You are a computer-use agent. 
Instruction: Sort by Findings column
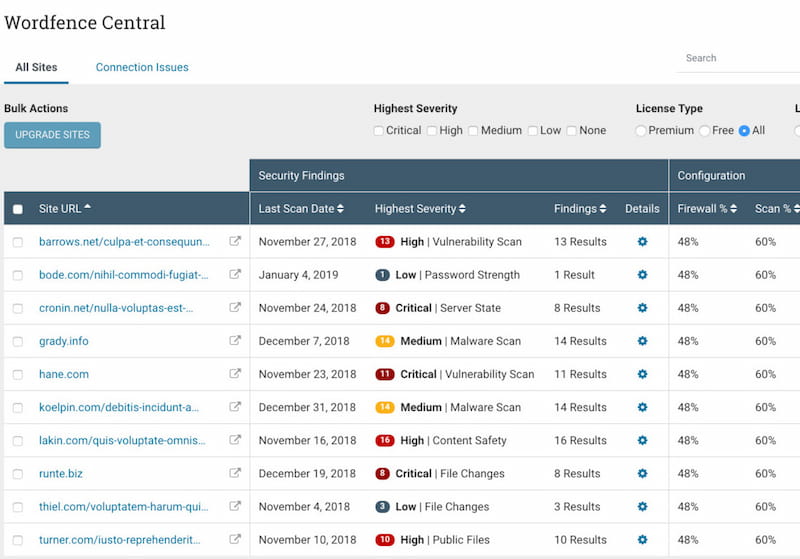click(x=580, y=209)
